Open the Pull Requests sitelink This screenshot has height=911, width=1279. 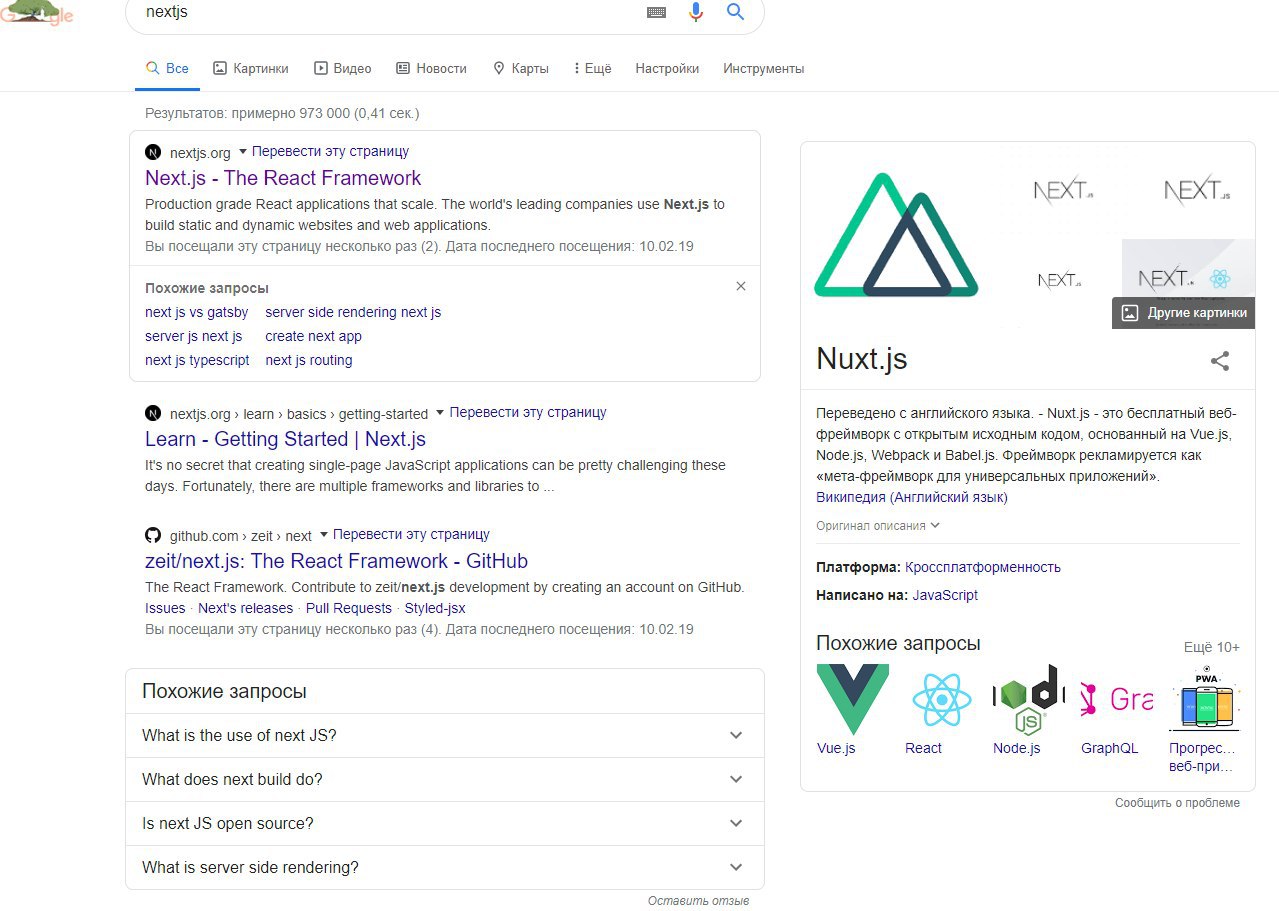coord(349,608)
